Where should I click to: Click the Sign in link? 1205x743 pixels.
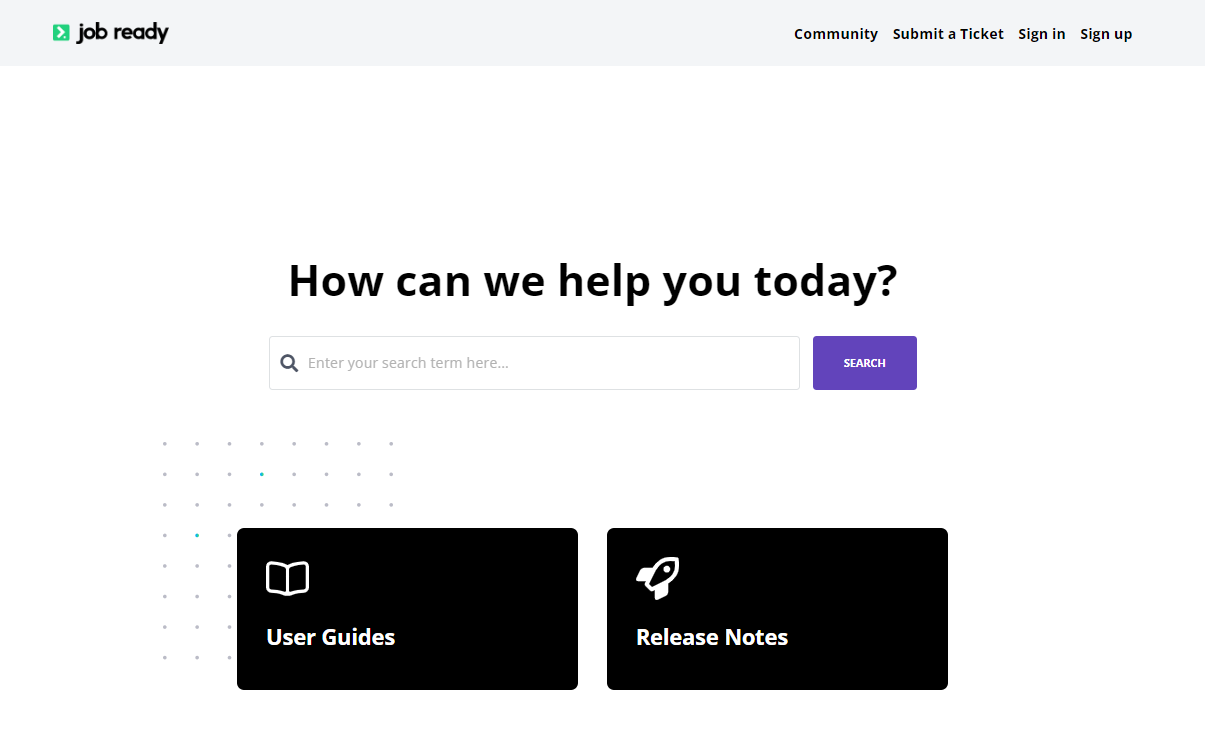[x=1041, y=34]
